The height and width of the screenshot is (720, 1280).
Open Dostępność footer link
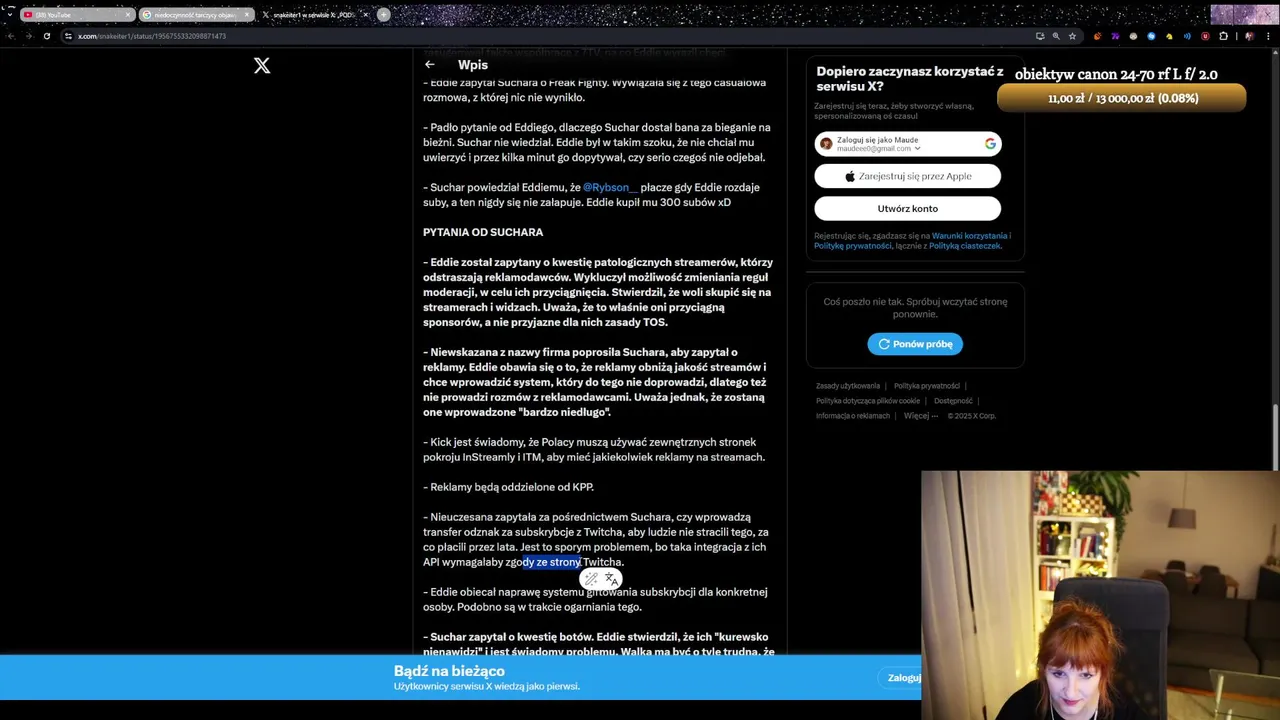(x=953, y=401)
